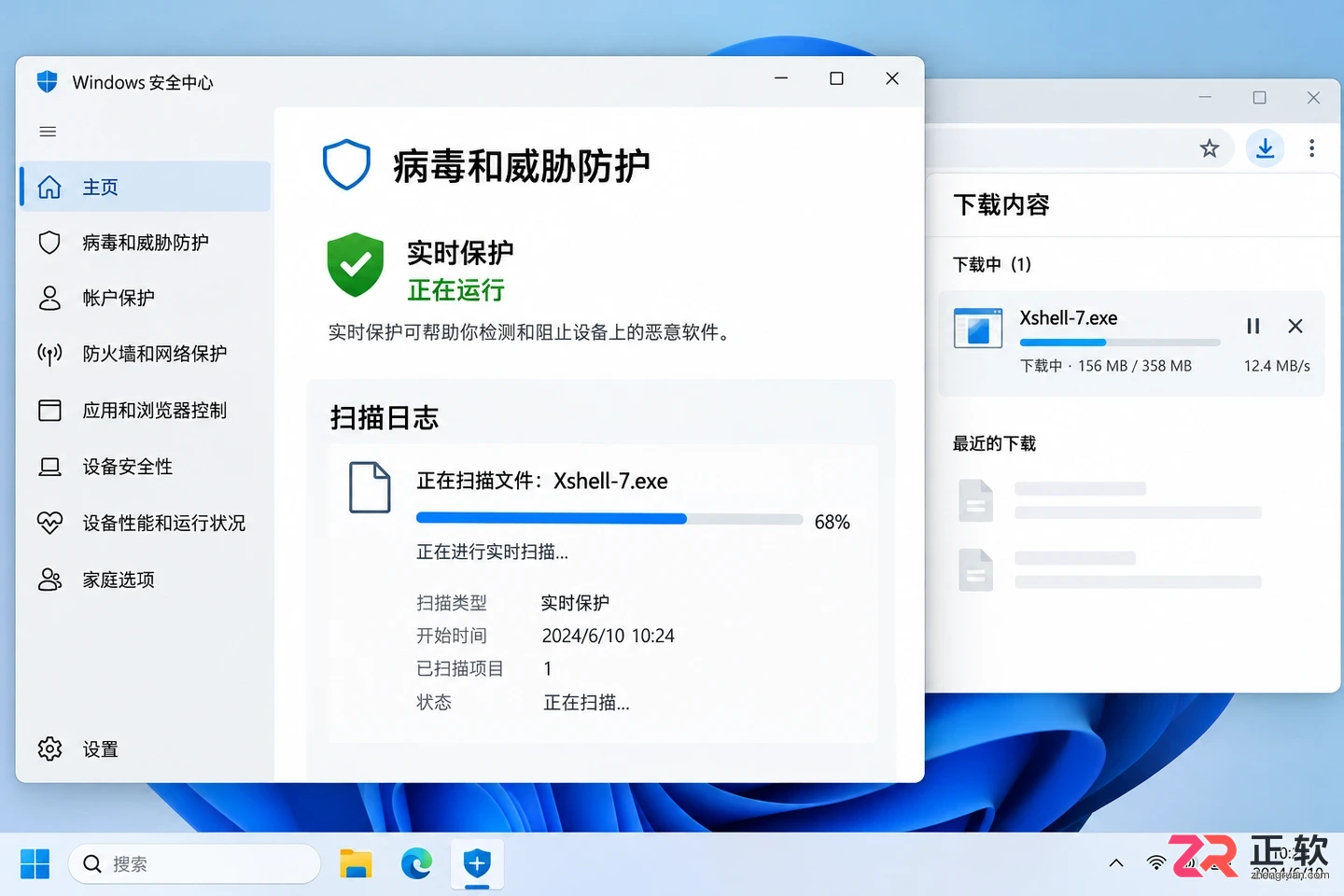Image resolution: width=1344 pixels, height=896 pixels.
Task: Click the second recent download placeholder item
Action: click(x=1111, y=569)
